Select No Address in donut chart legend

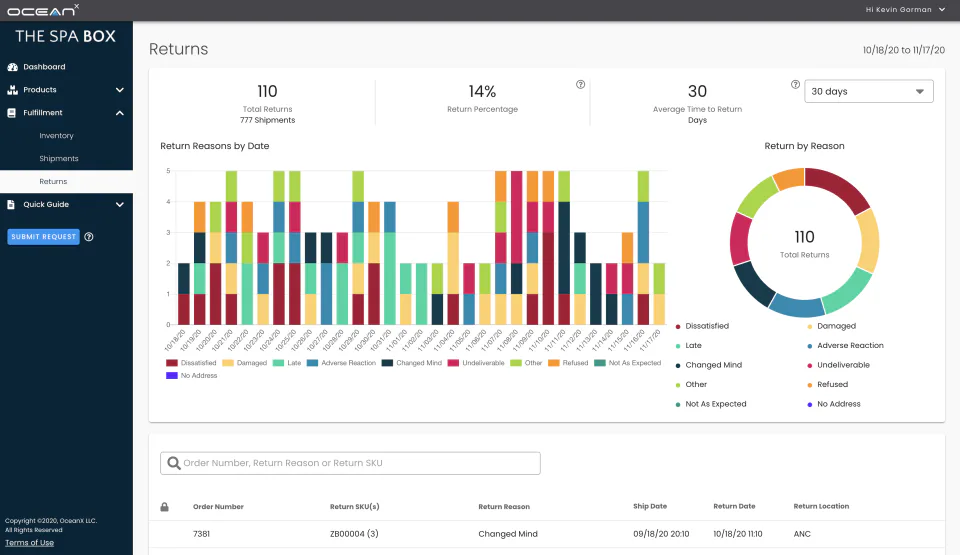point(834,404)
